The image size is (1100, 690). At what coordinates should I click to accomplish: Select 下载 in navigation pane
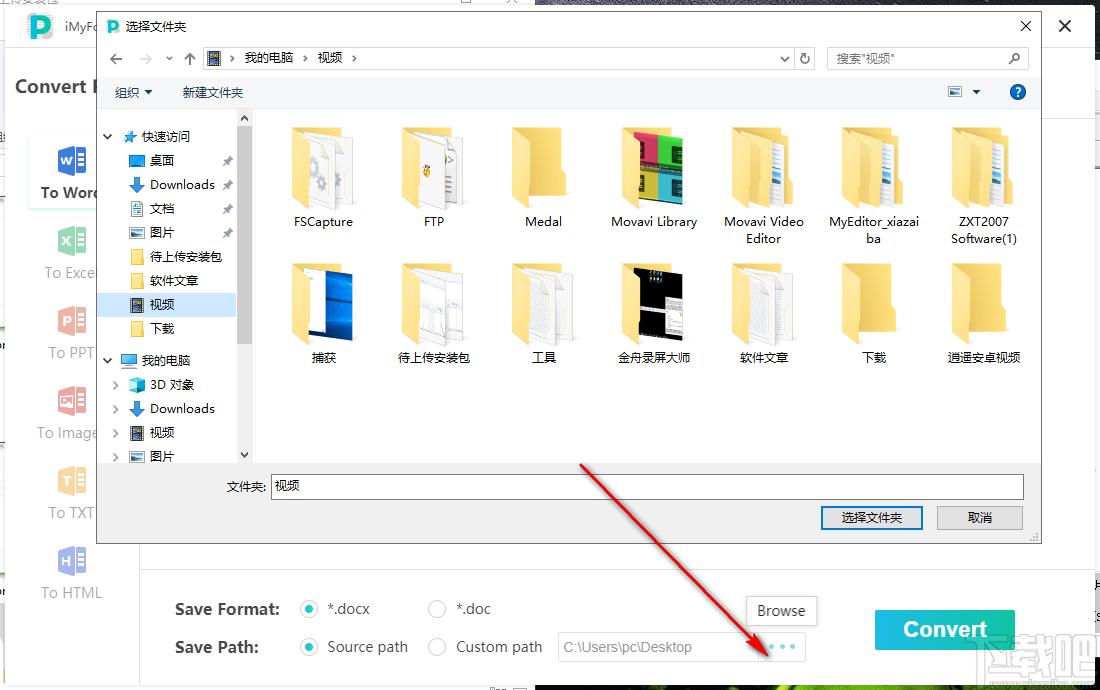162,328
